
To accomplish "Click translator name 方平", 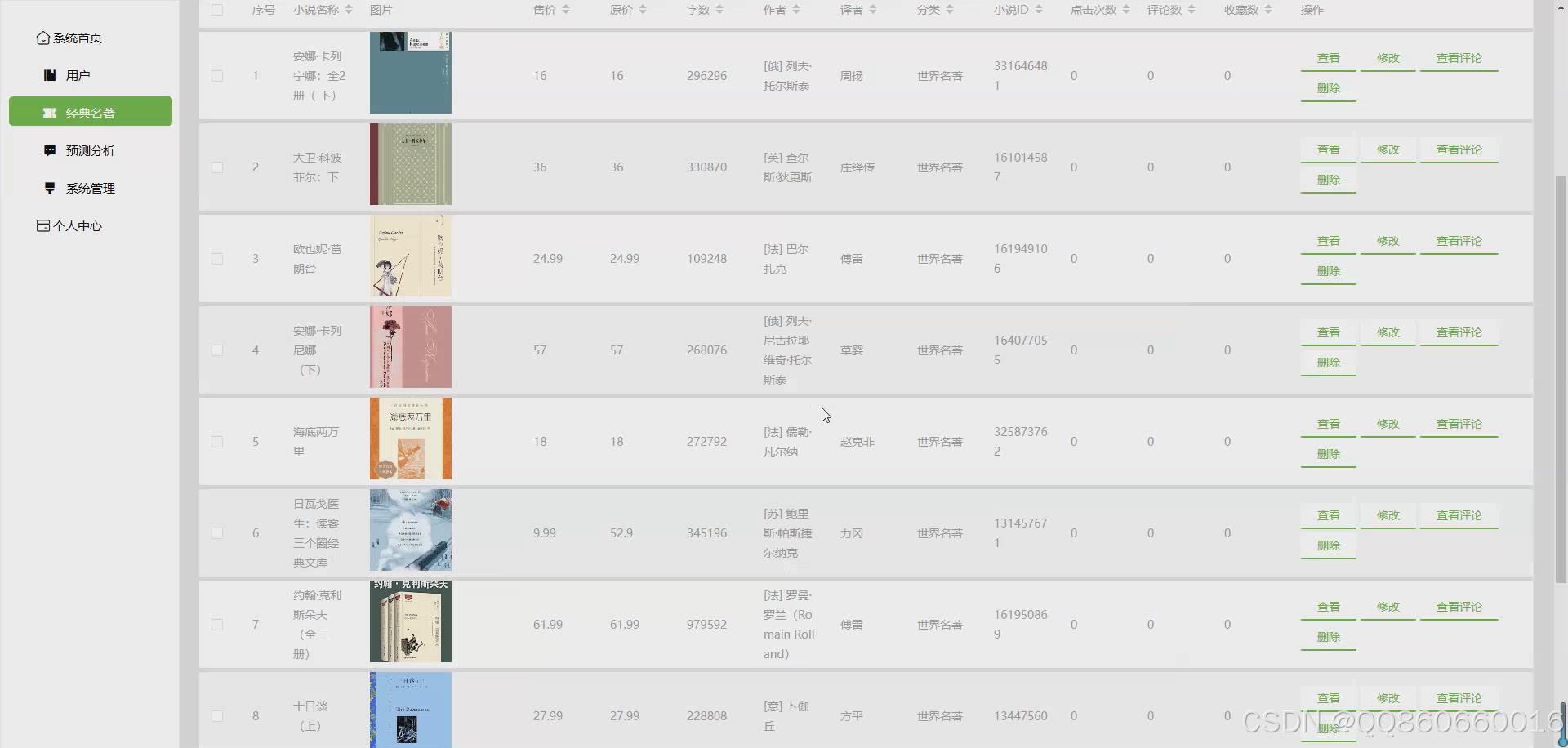I will pos(852,716).
